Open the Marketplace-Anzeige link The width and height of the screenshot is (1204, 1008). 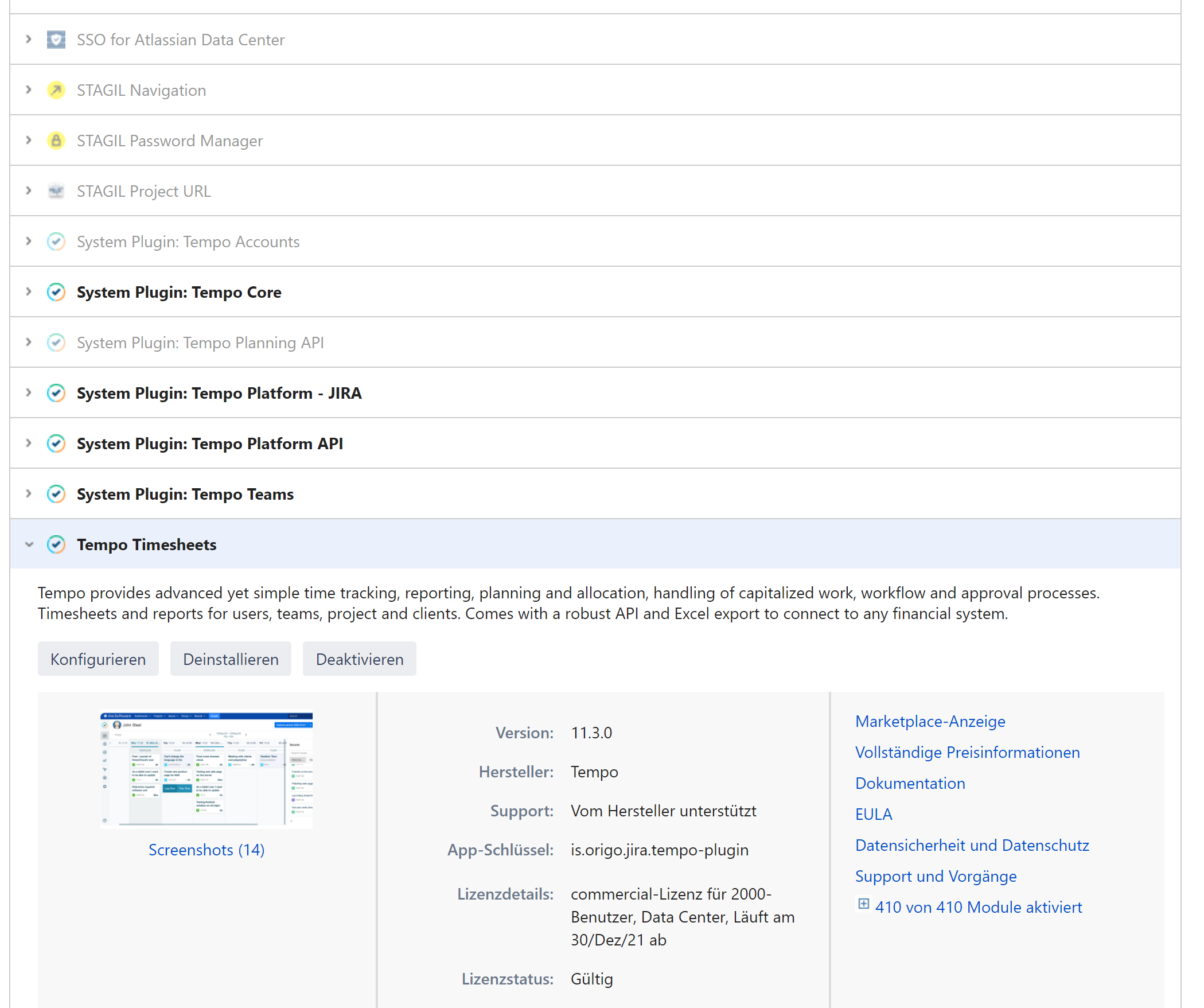pos(930,721)
